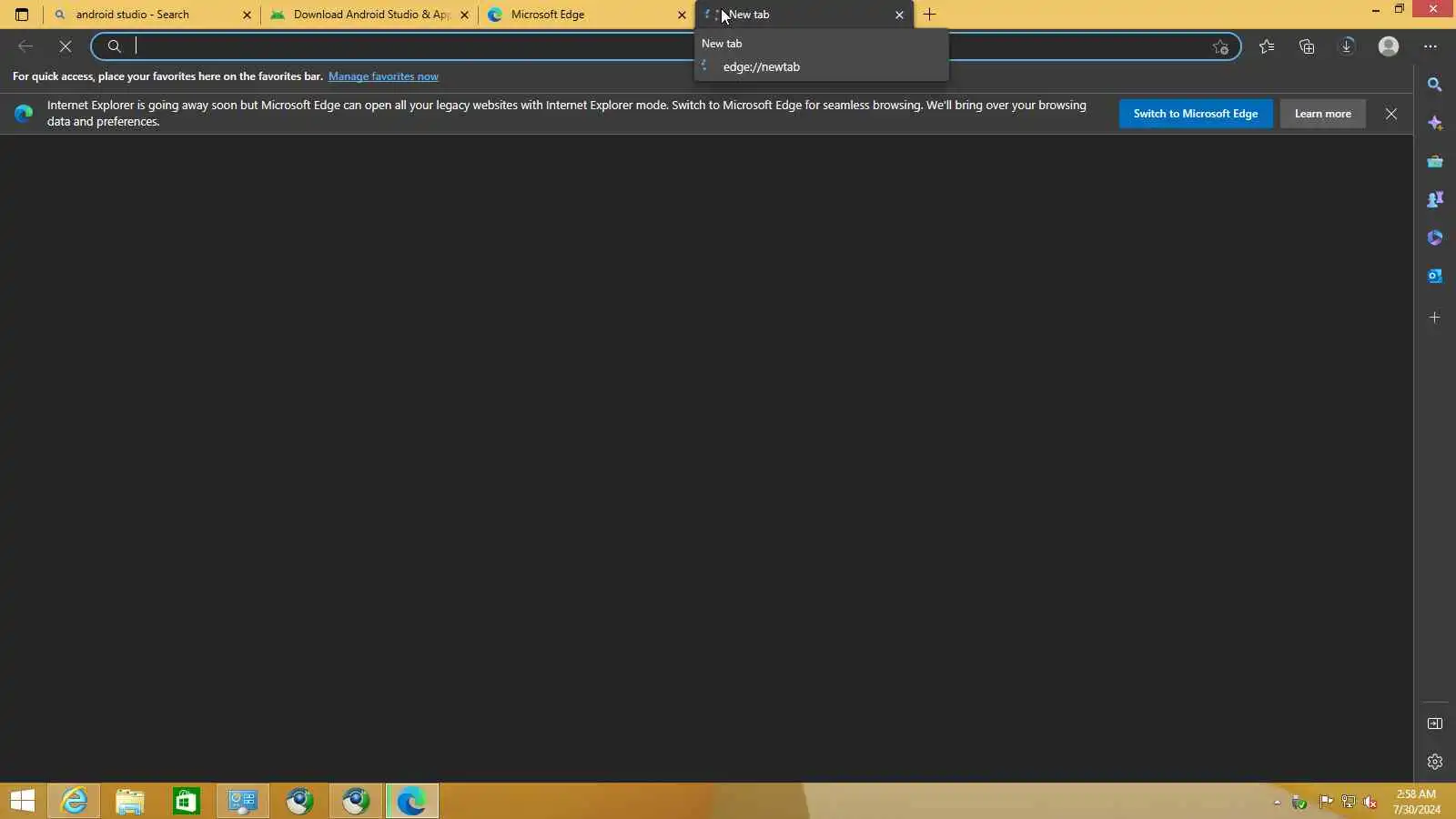The image size is (1456, 819).
Task: Show hidden system tray icons
Action: (1277, 803)
